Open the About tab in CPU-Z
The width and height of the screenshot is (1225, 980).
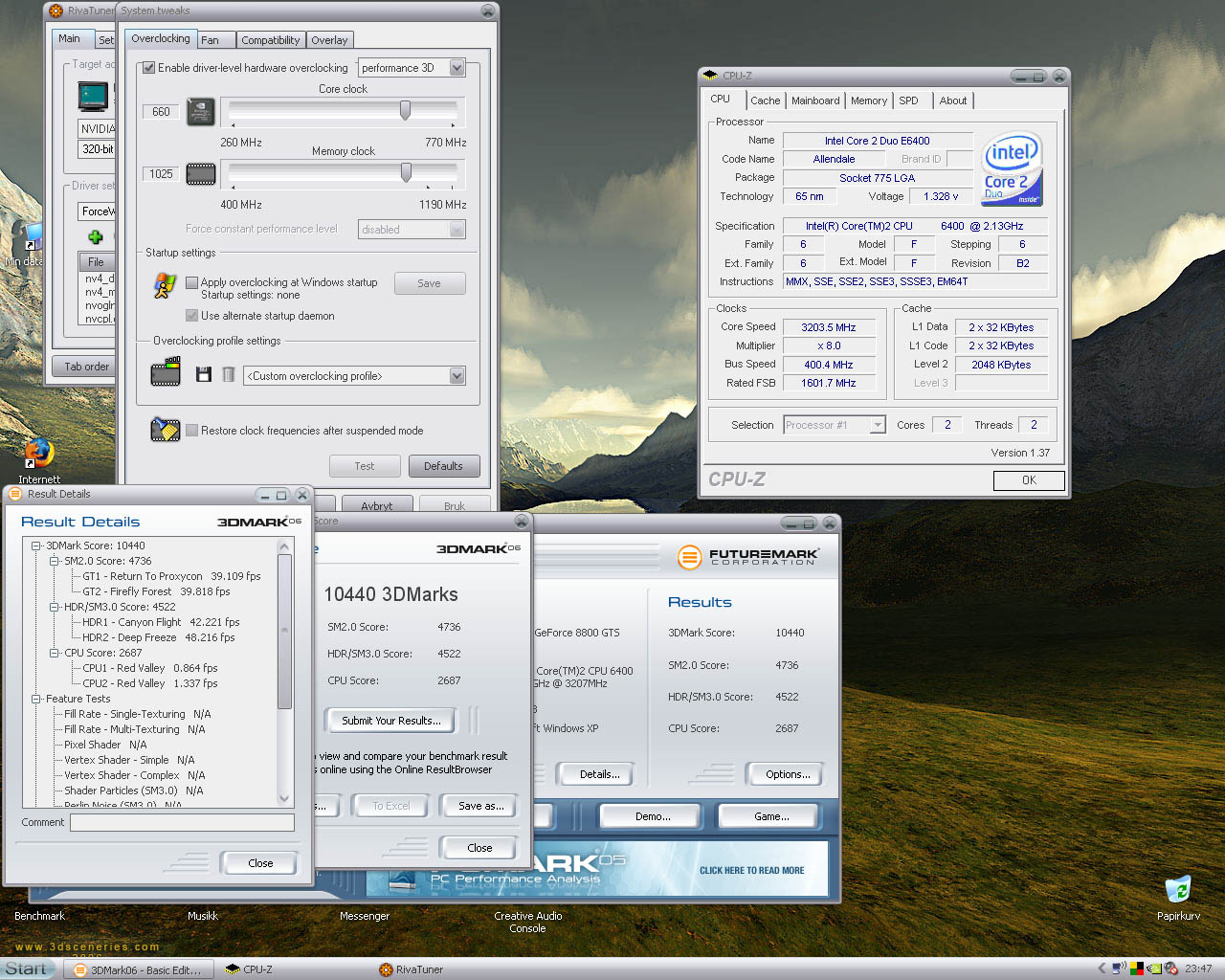pyautogui.click(x=952, y=100)
